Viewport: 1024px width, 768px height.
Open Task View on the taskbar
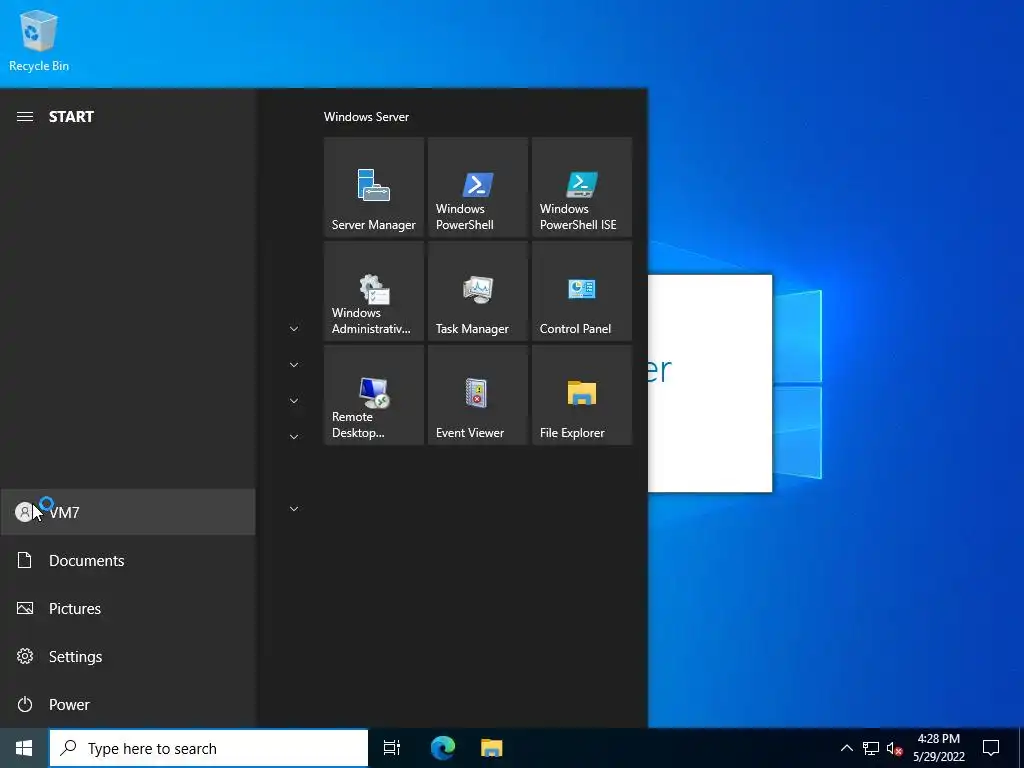[392, 748]
